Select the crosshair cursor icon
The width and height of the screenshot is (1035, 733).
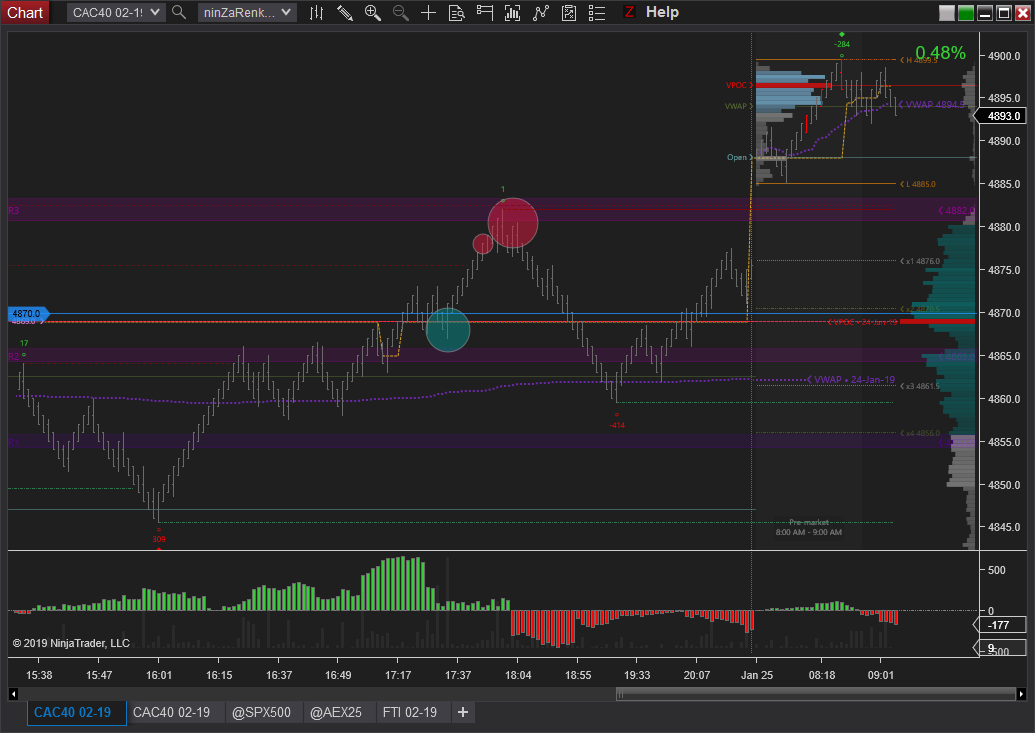point(428,13)
